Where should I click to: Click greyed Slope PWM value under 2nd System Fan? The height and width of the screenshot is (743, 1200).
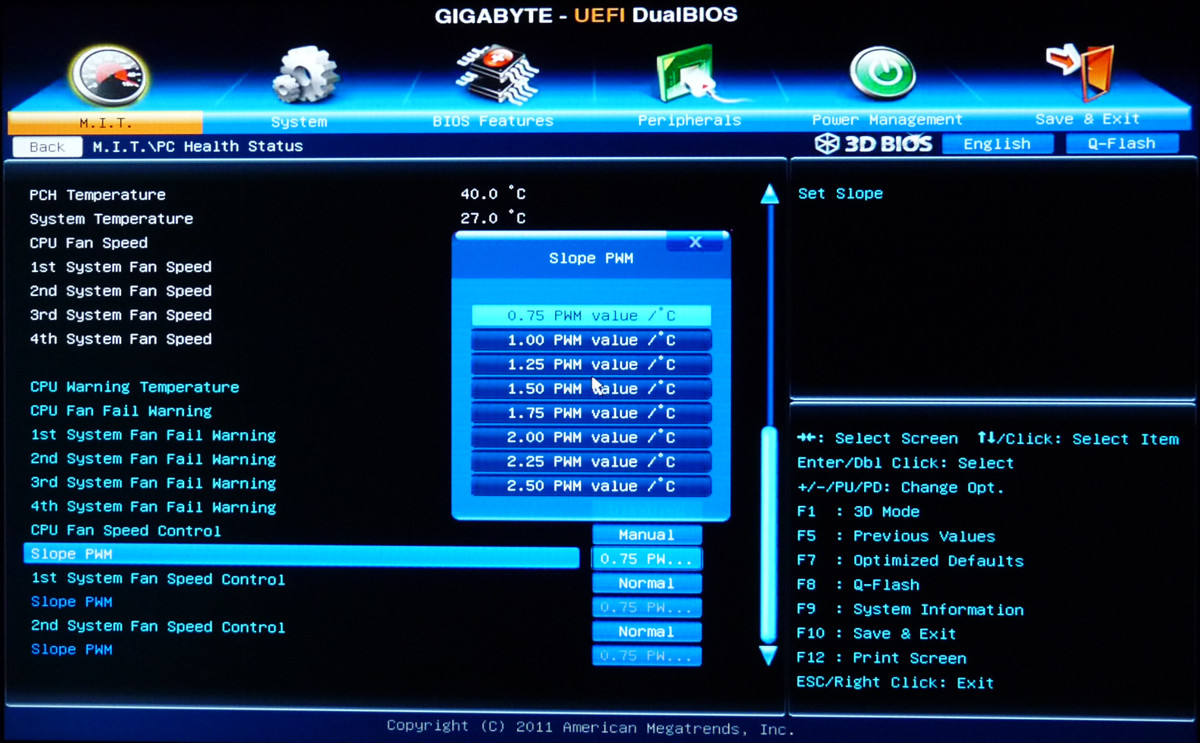(x=646, y=656)
